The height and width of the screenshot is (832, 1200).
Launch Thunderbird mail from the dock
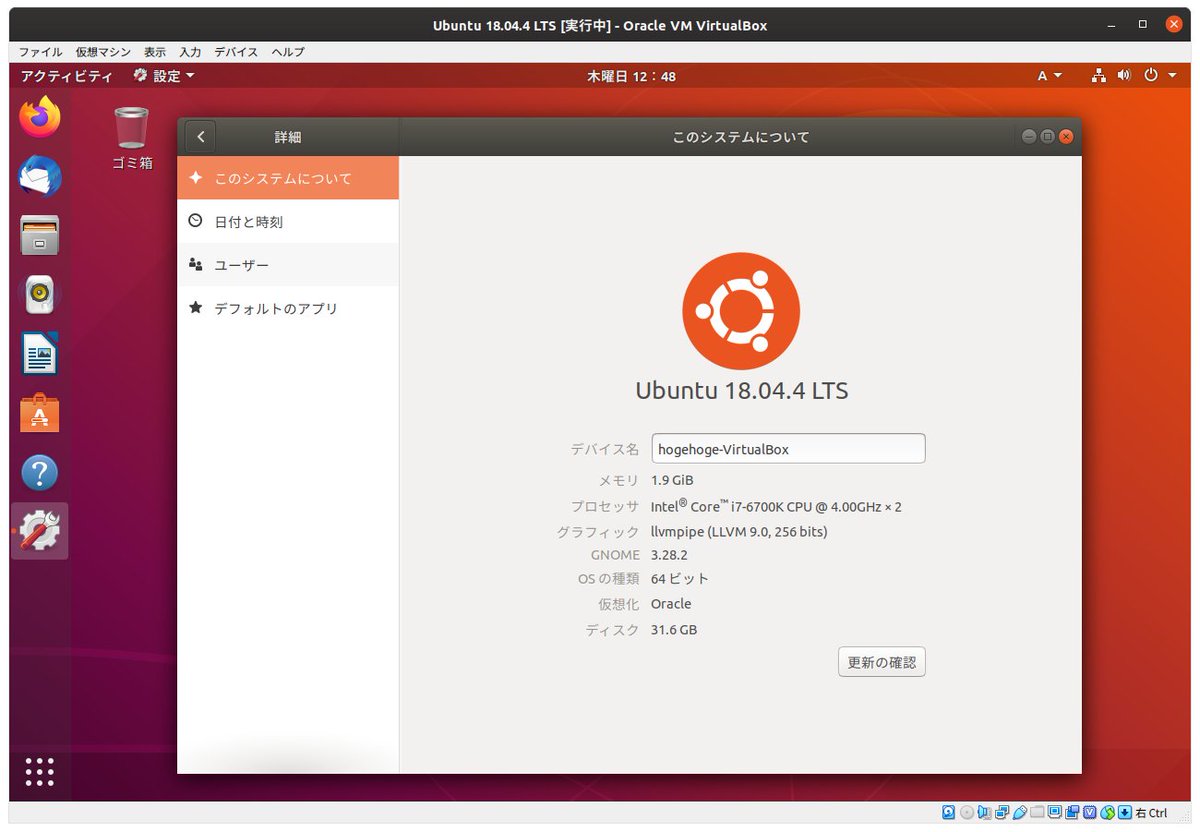click(x=40, y=177)
